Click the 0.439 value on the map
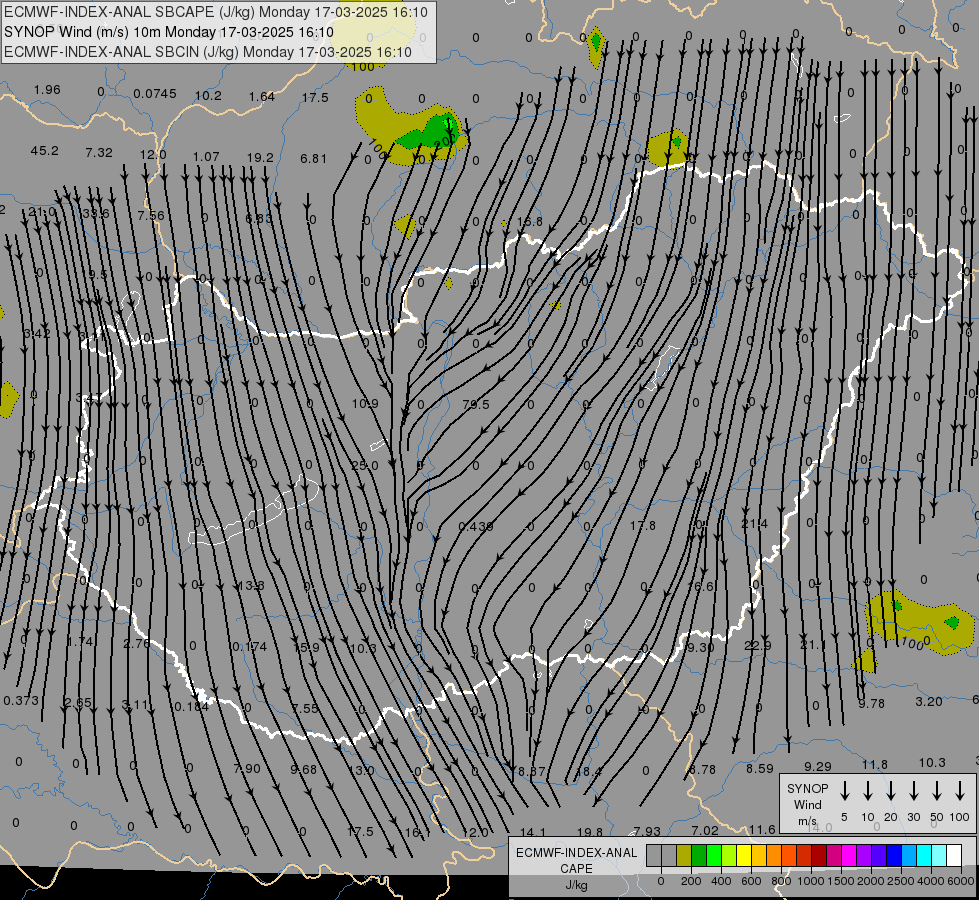Image resolution: width=979 pixels, height=900 pixels. [476, 527]
